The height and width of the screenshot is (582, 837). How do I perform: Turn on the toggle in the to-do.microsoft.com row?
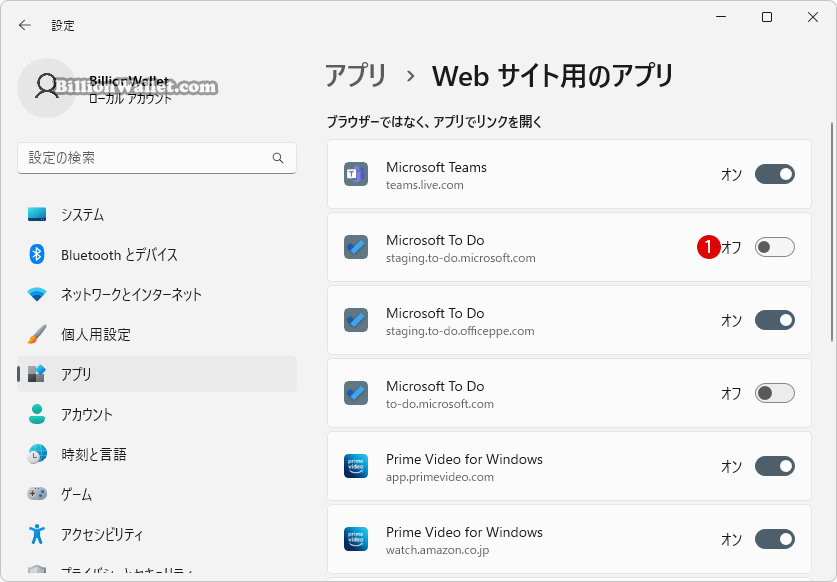tap(775, 393)
